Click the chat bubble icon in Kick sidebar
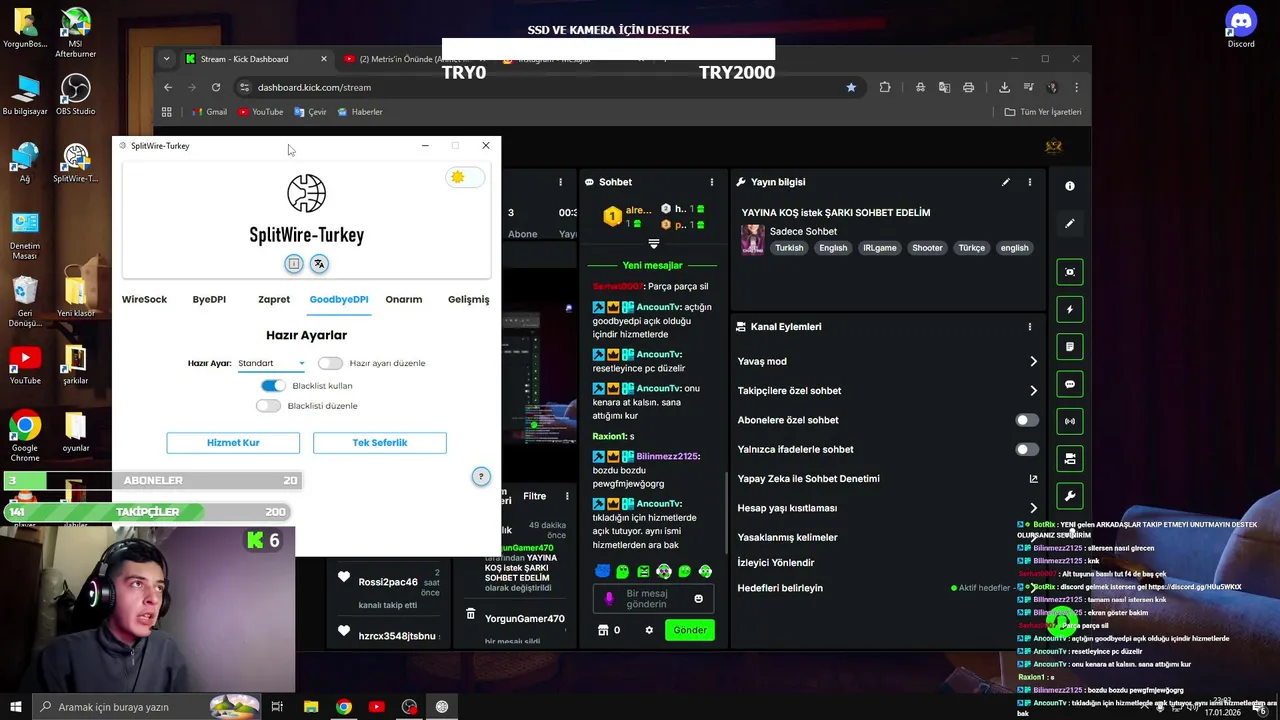The width and height of the screenshot is (1280, 720). pos(1070,384)
